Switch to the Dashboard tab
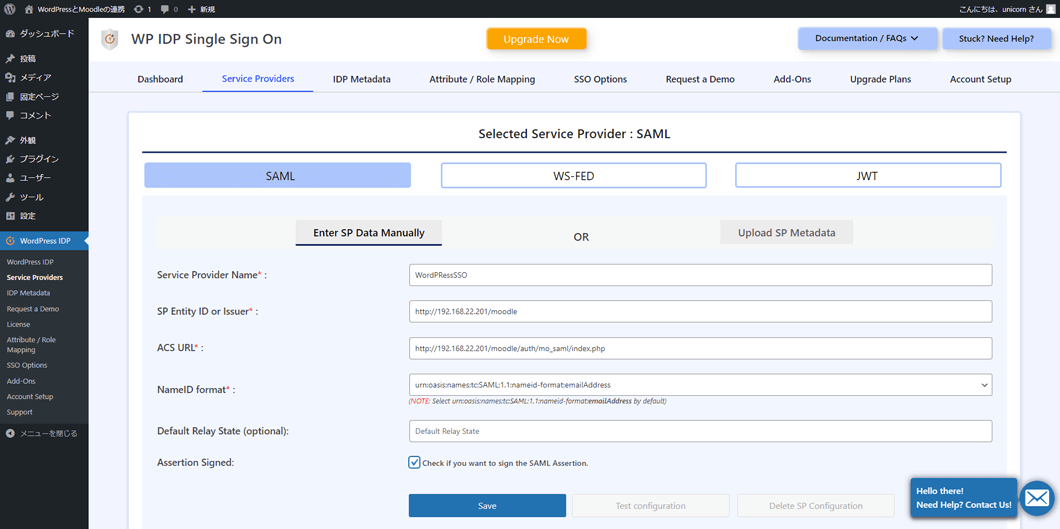Screen dimensions: 1060x529 tap(160, 79)
